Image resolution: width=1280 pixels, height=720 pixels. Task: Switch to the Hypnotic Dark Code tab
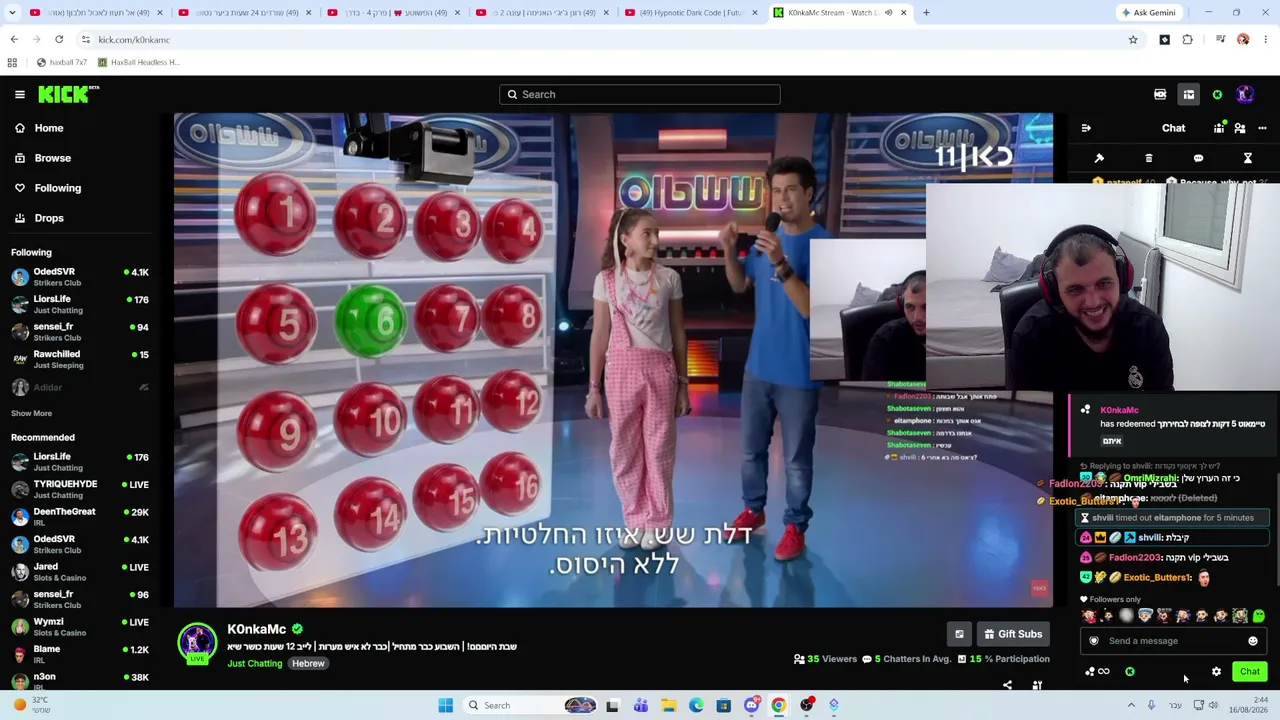pos(691,13)
